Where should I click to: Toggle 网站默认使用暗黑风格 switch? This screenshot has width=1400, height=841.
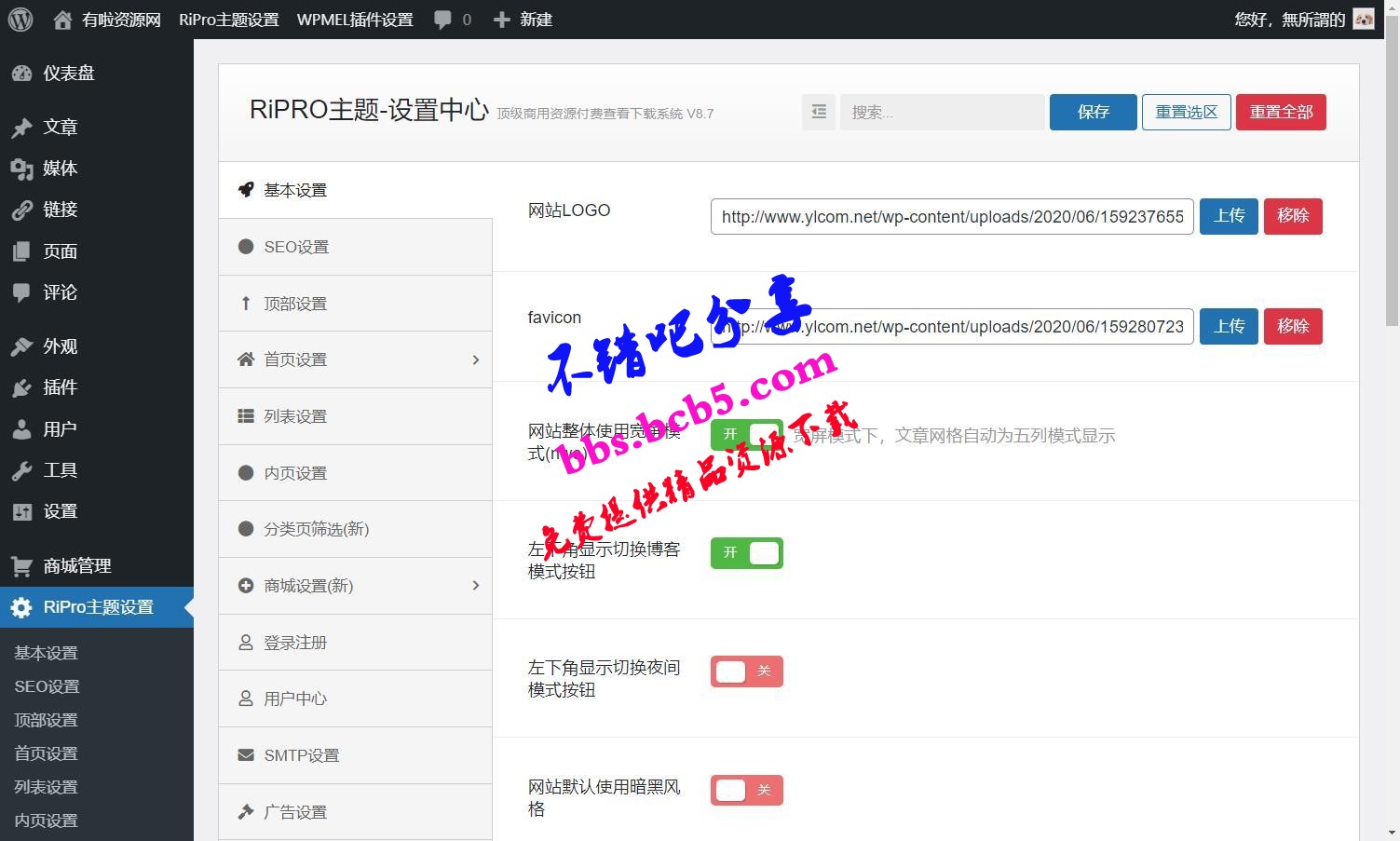(747, 791)
